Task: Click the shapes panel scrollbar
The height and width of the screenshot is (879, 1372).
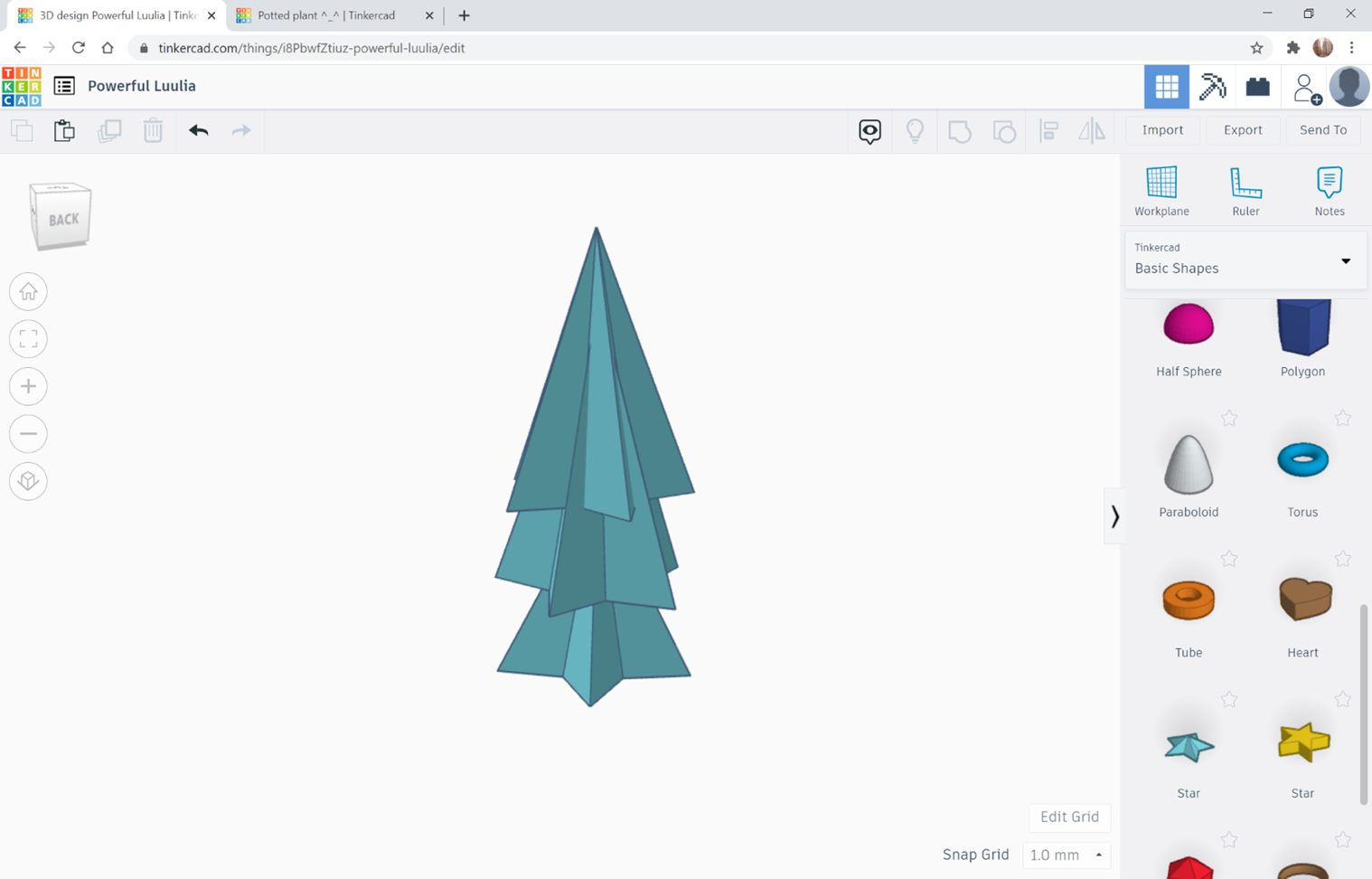Action: (x=1363, y=704)
